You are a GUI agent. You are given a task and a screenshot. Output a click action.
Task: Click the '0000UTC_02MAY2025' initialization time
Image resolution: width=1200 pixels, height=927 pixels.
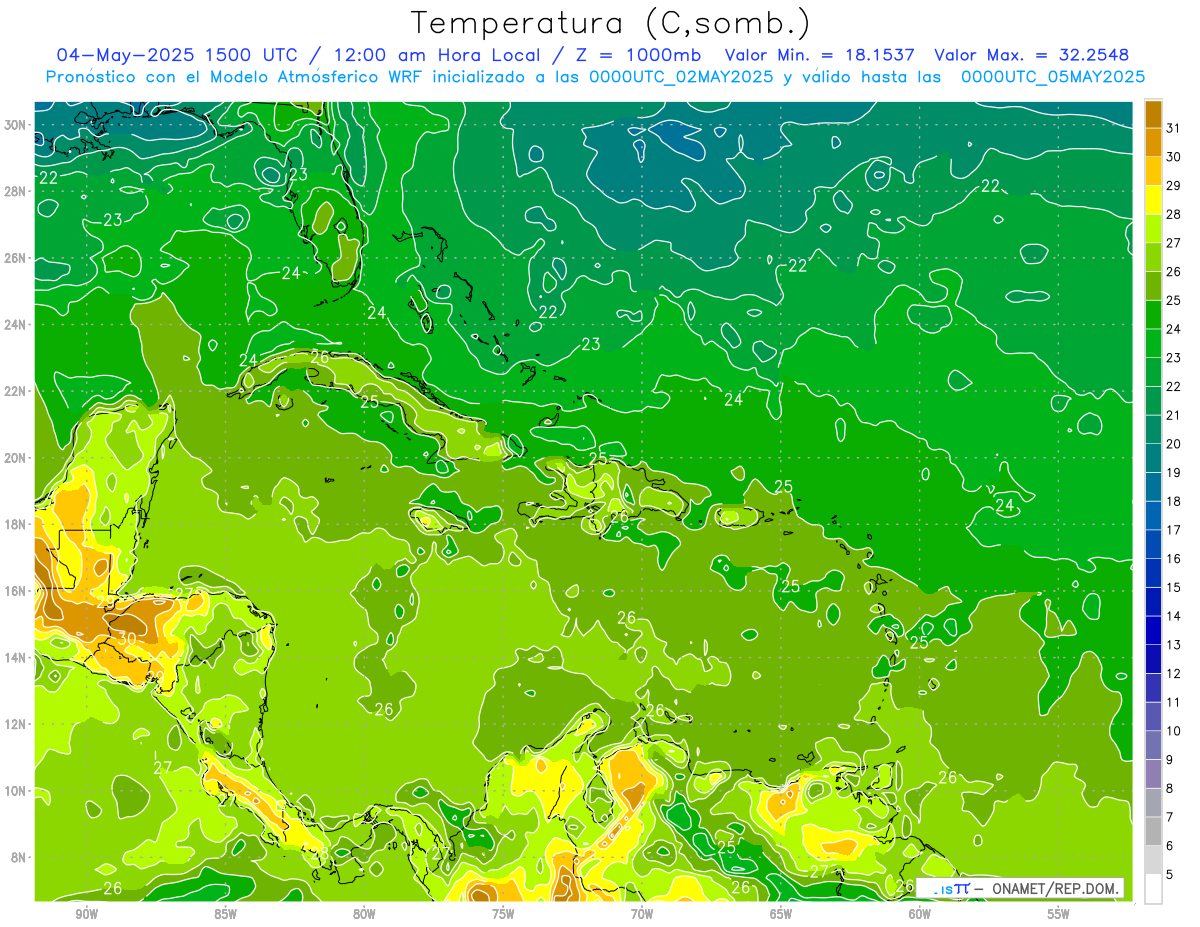coord(681,77)
